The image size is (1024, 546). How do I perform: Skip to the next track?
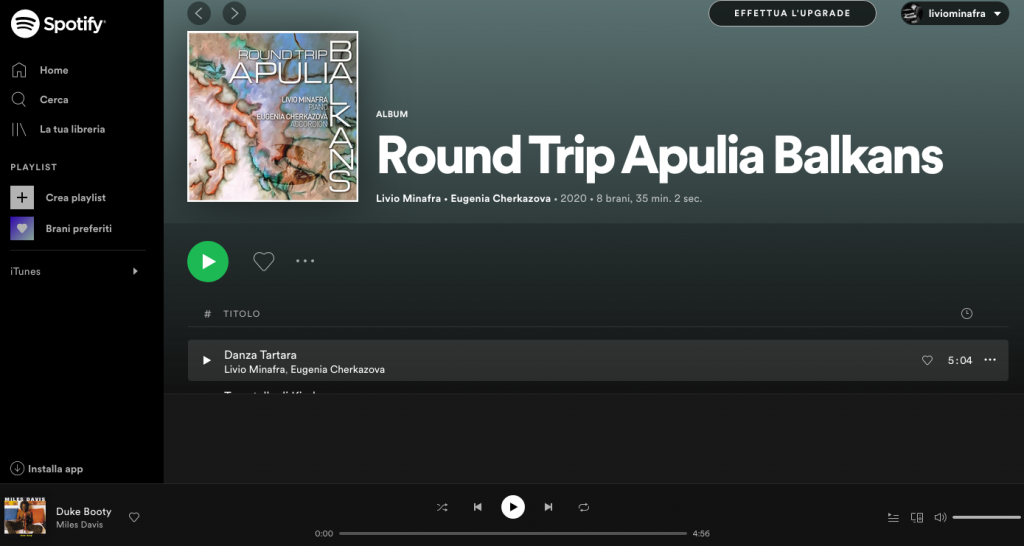point(549,507)
